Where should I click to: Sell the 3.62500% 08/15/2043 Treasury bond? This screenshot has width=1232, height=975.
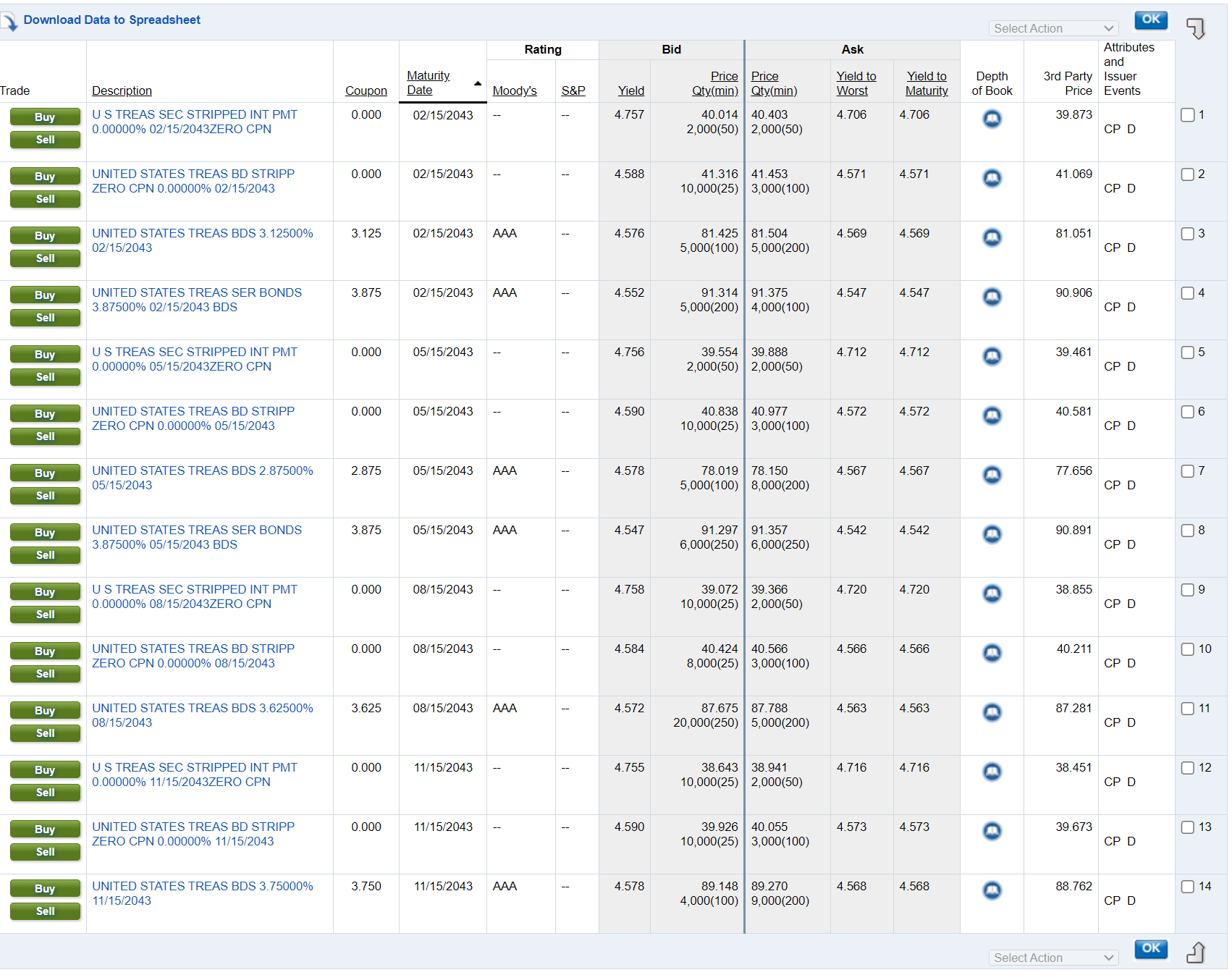pyautogui.click(x=45, y=733)
